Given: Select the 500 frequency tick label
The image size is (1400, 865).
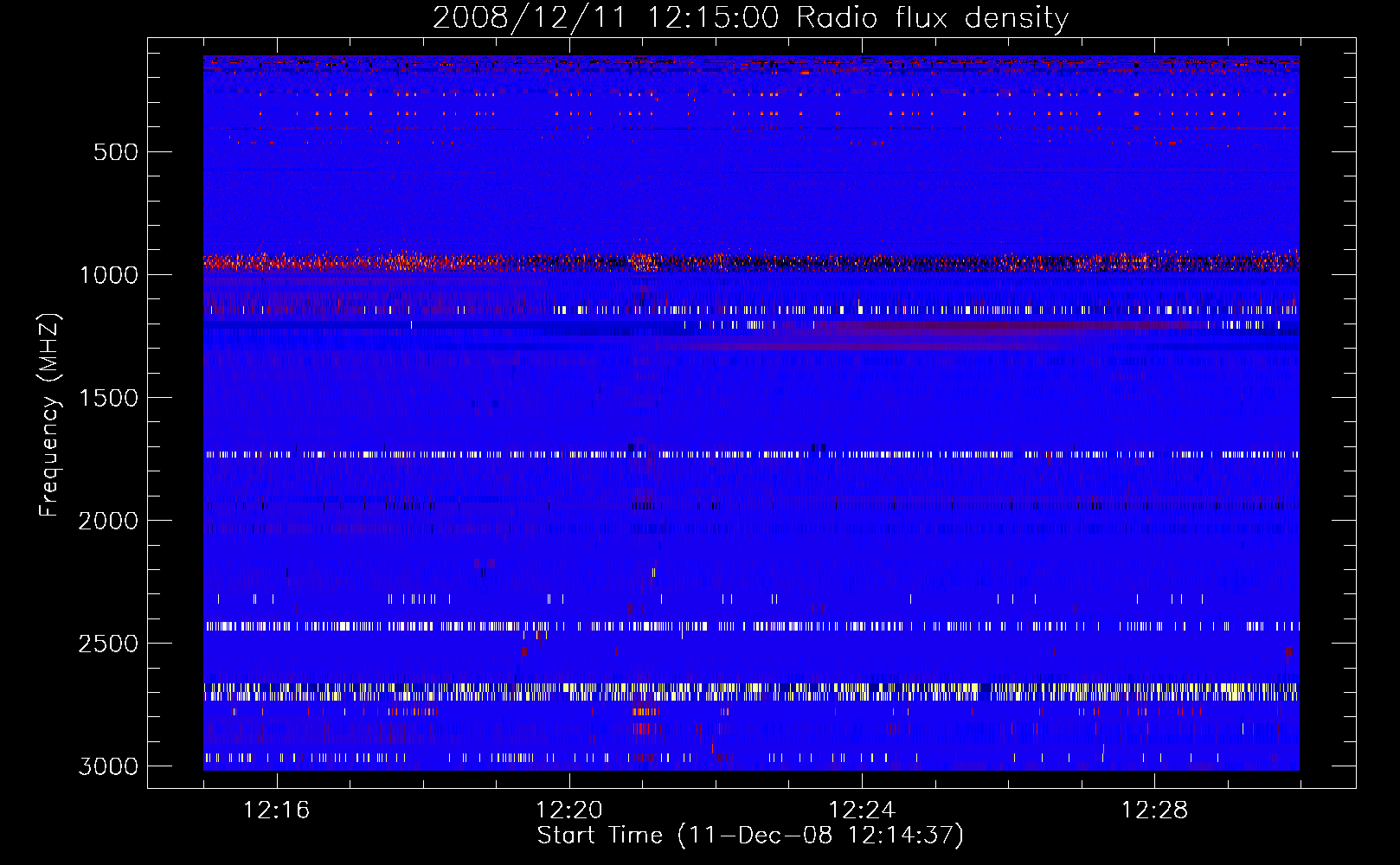Looking at the screenshot, I should coord(116,152).
